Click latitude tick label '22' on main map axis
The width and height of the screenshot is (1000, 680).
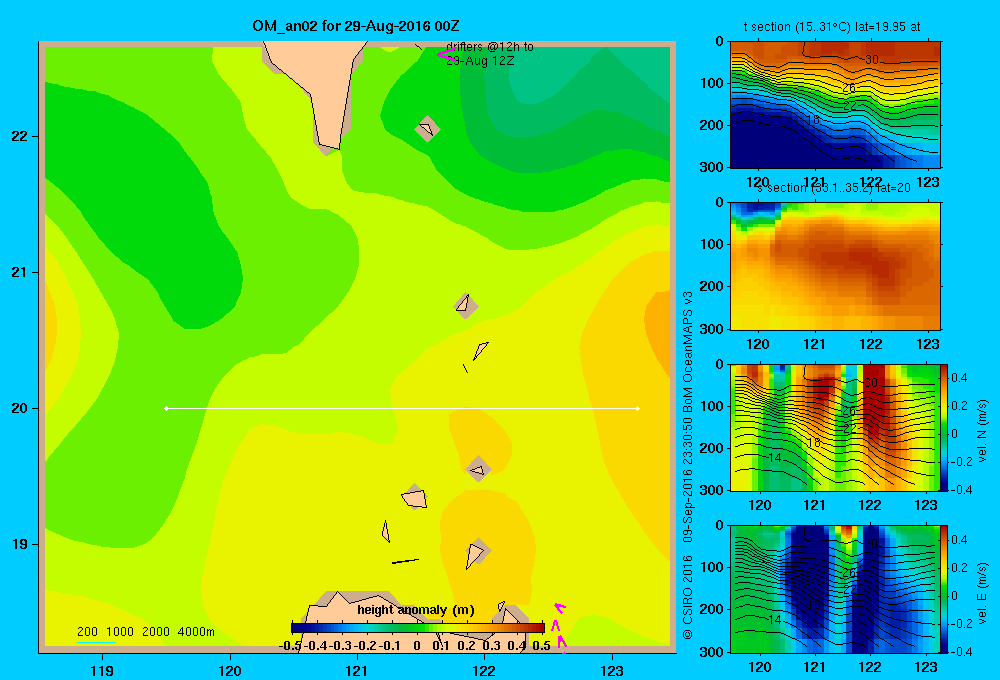pyautogui.click(x=20, y=137)
